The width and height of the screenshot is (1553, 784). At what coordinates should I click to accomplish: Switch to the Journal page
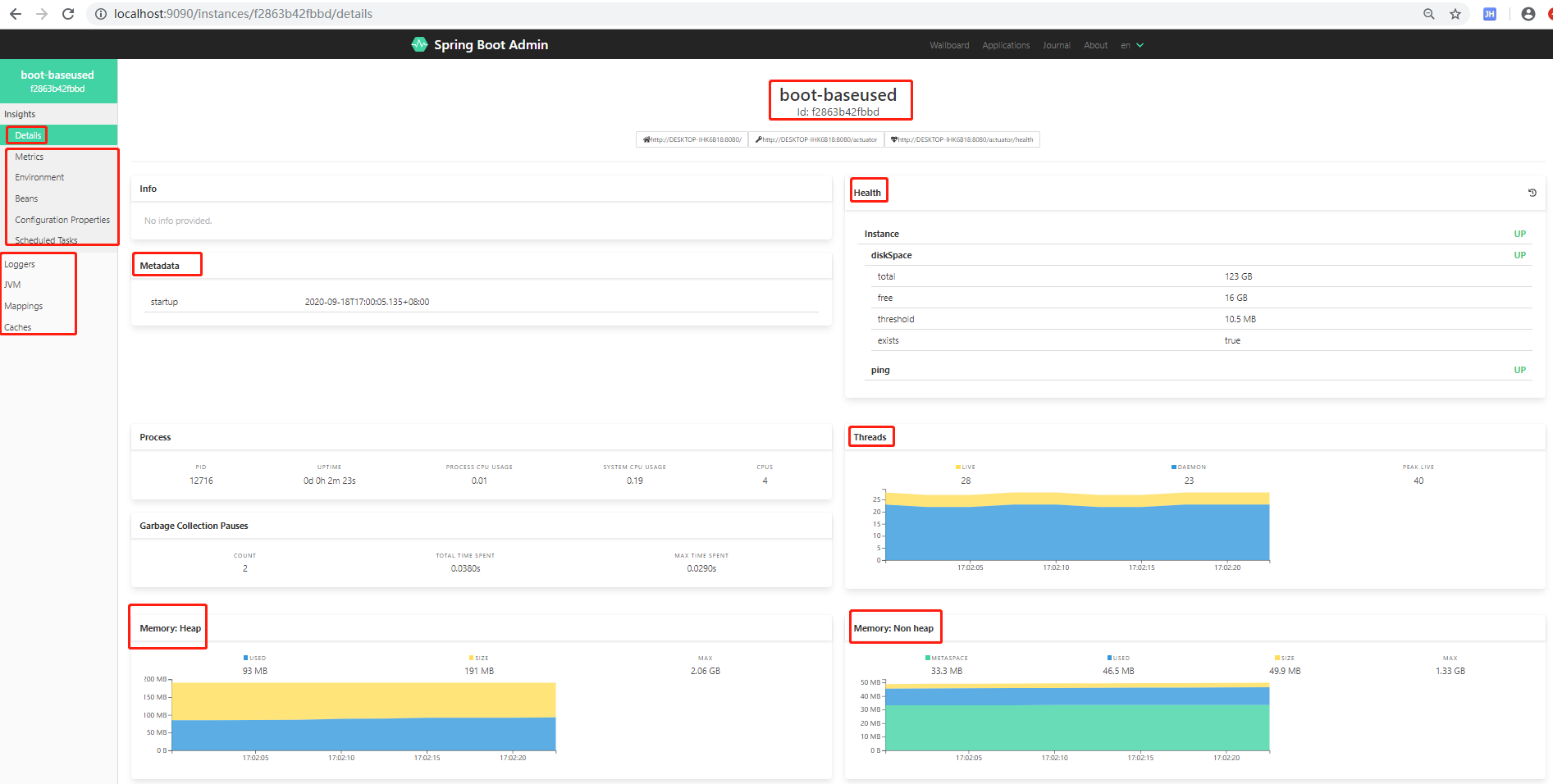click(1056, 45)
